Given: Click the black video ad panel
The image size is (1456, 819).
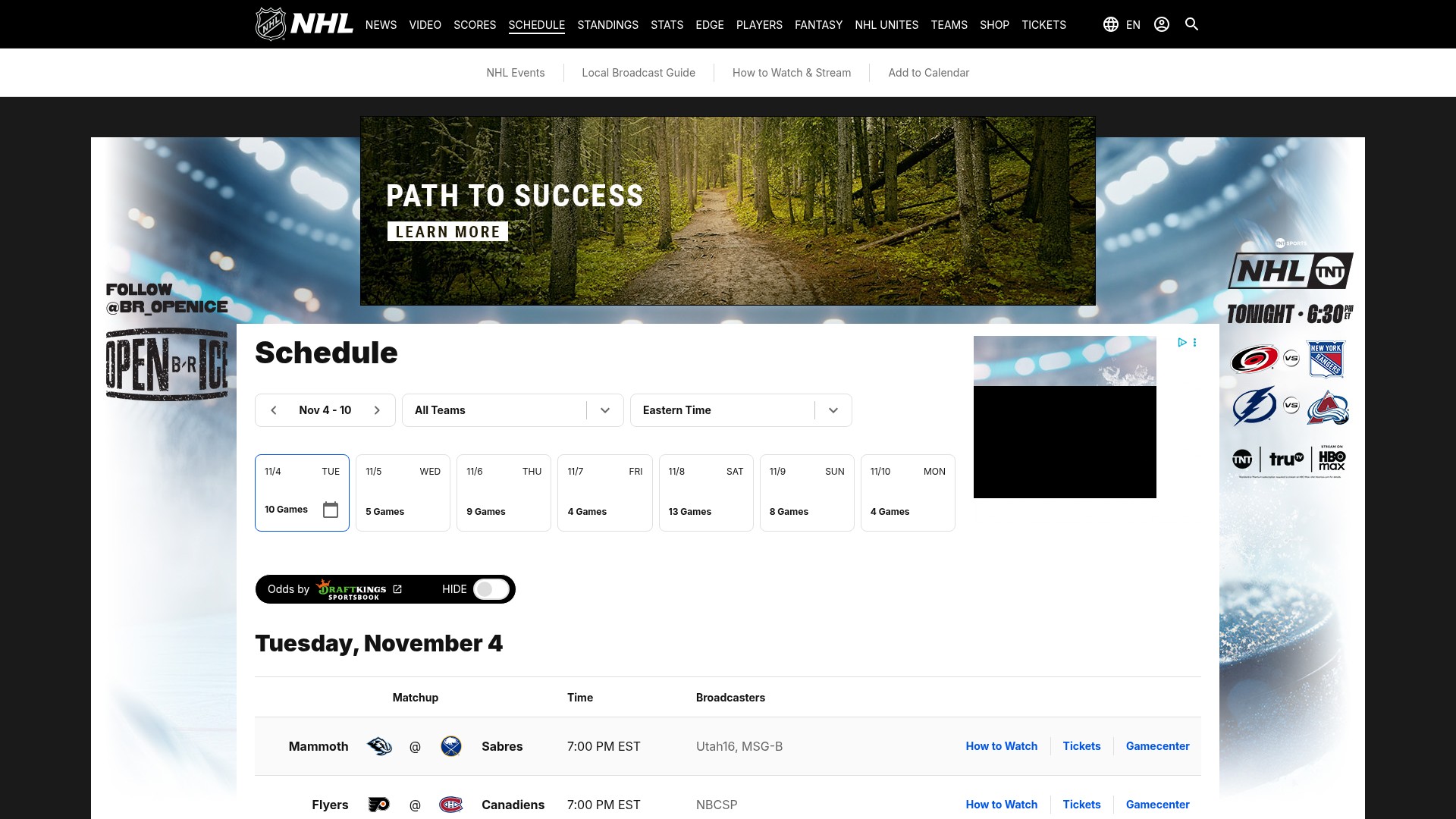Looking at the screenshot, I should 1065,442.
